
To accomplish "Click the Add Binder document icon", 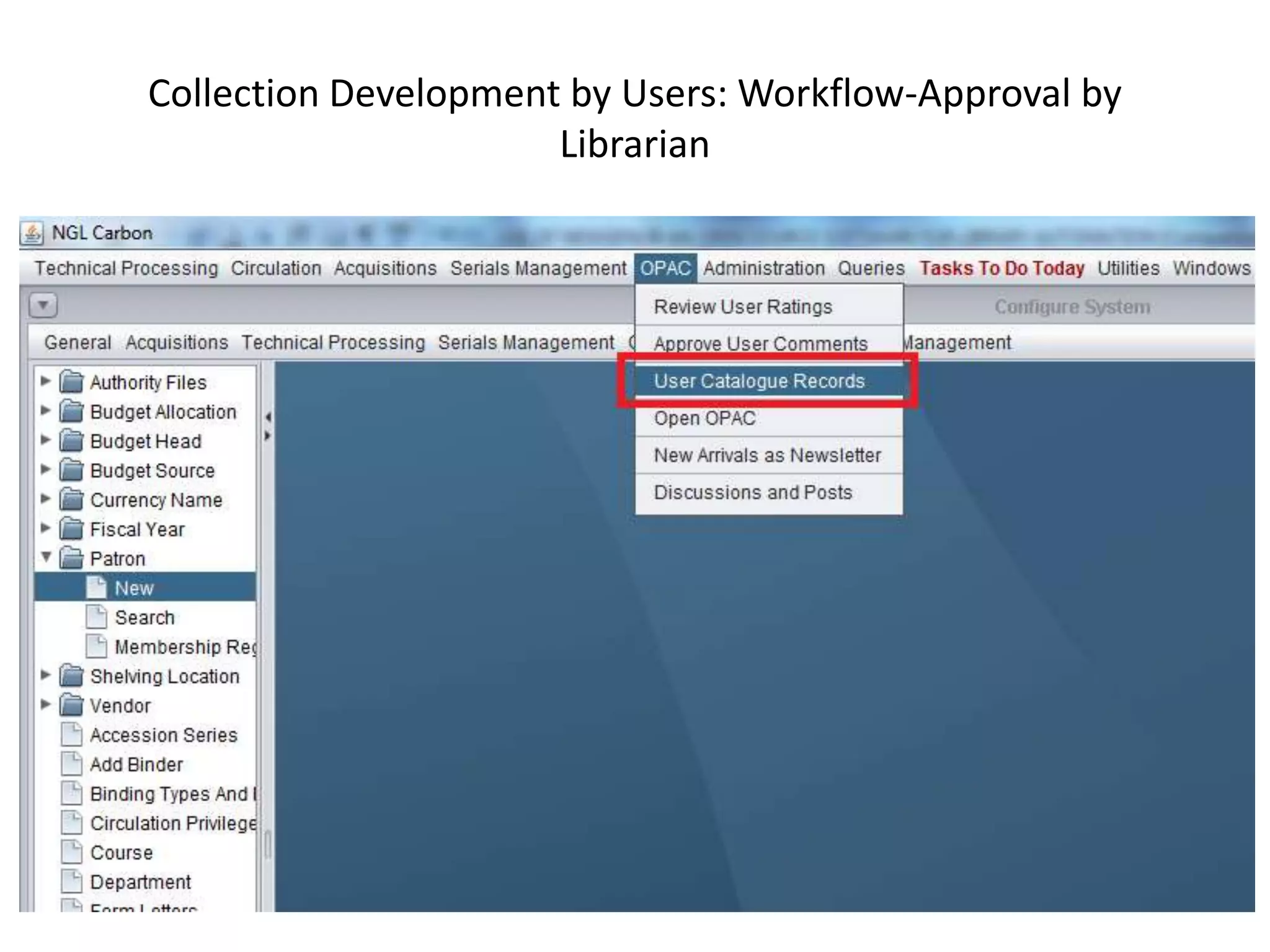I will coord(71,764).
